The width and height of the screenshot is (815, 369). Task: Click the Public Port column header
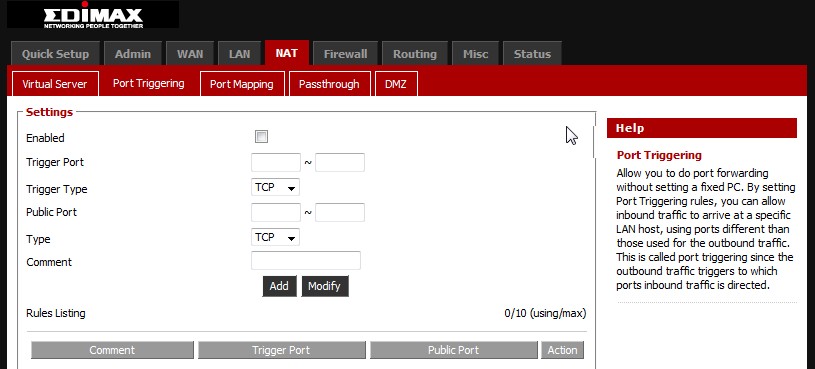coord(453,350)
